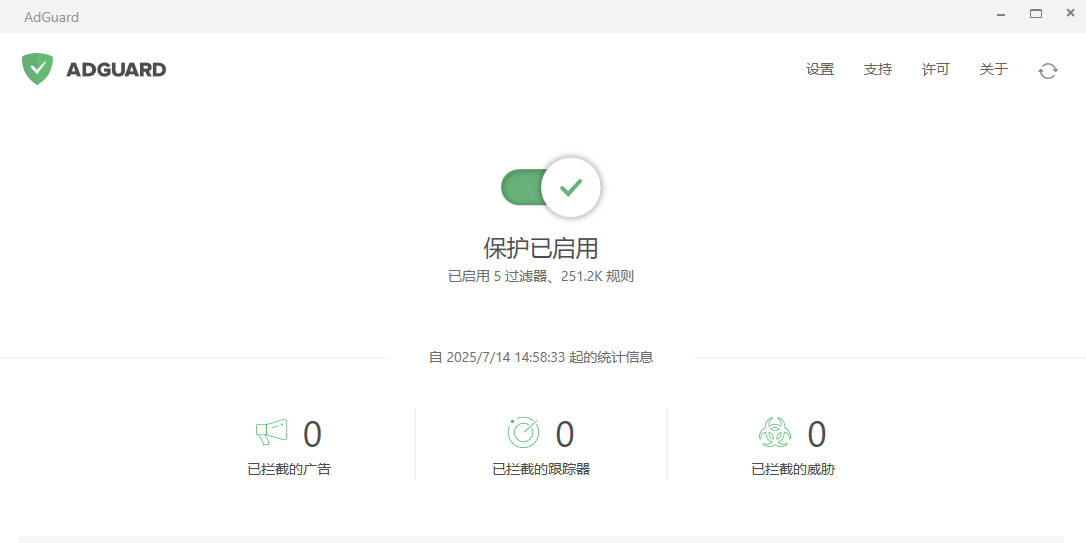1086x543 pixels.
Task: Open the 支持 menu
Action: click(x=878, y=69)
